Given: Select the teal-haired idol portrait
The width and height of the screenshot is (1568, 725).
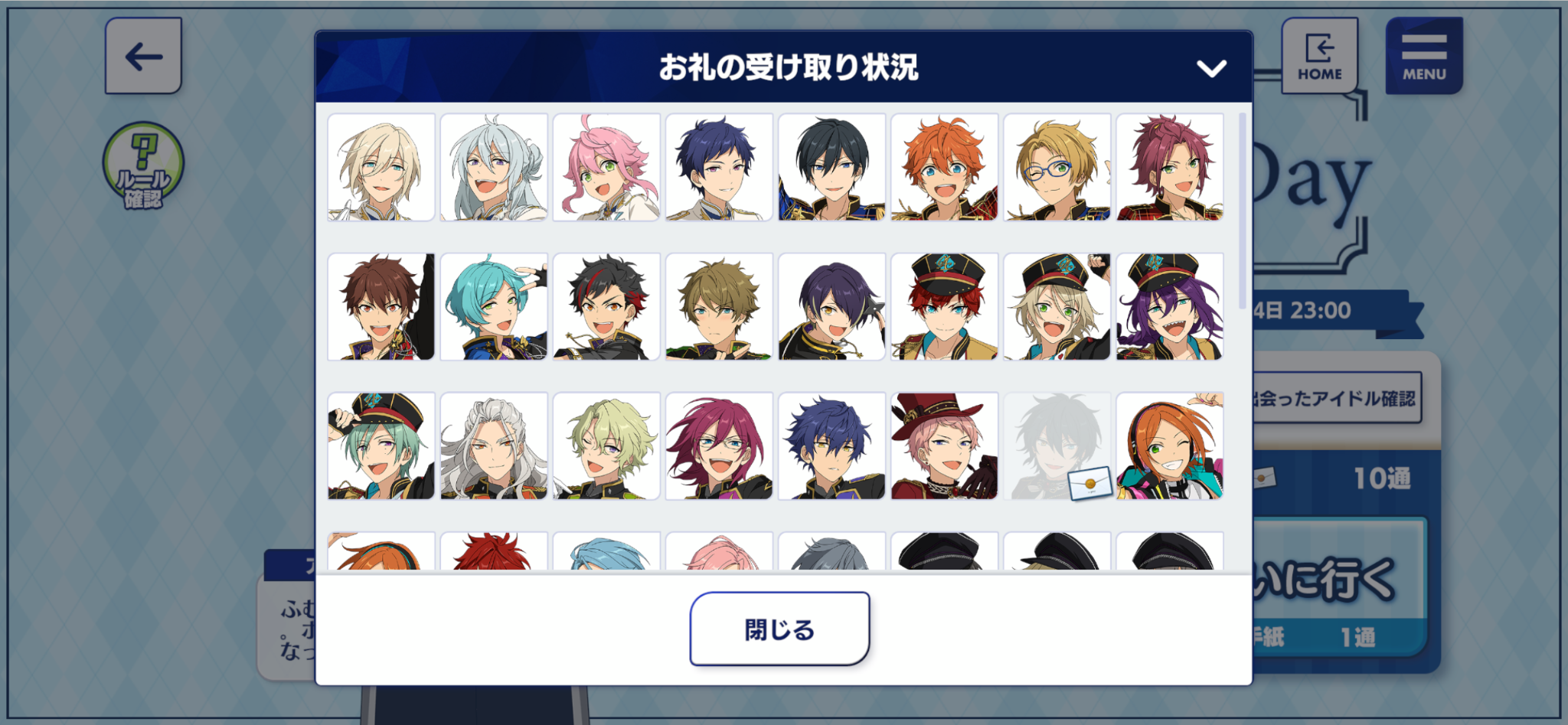Looking at the screenshot, I should click(x=494, y=307).
